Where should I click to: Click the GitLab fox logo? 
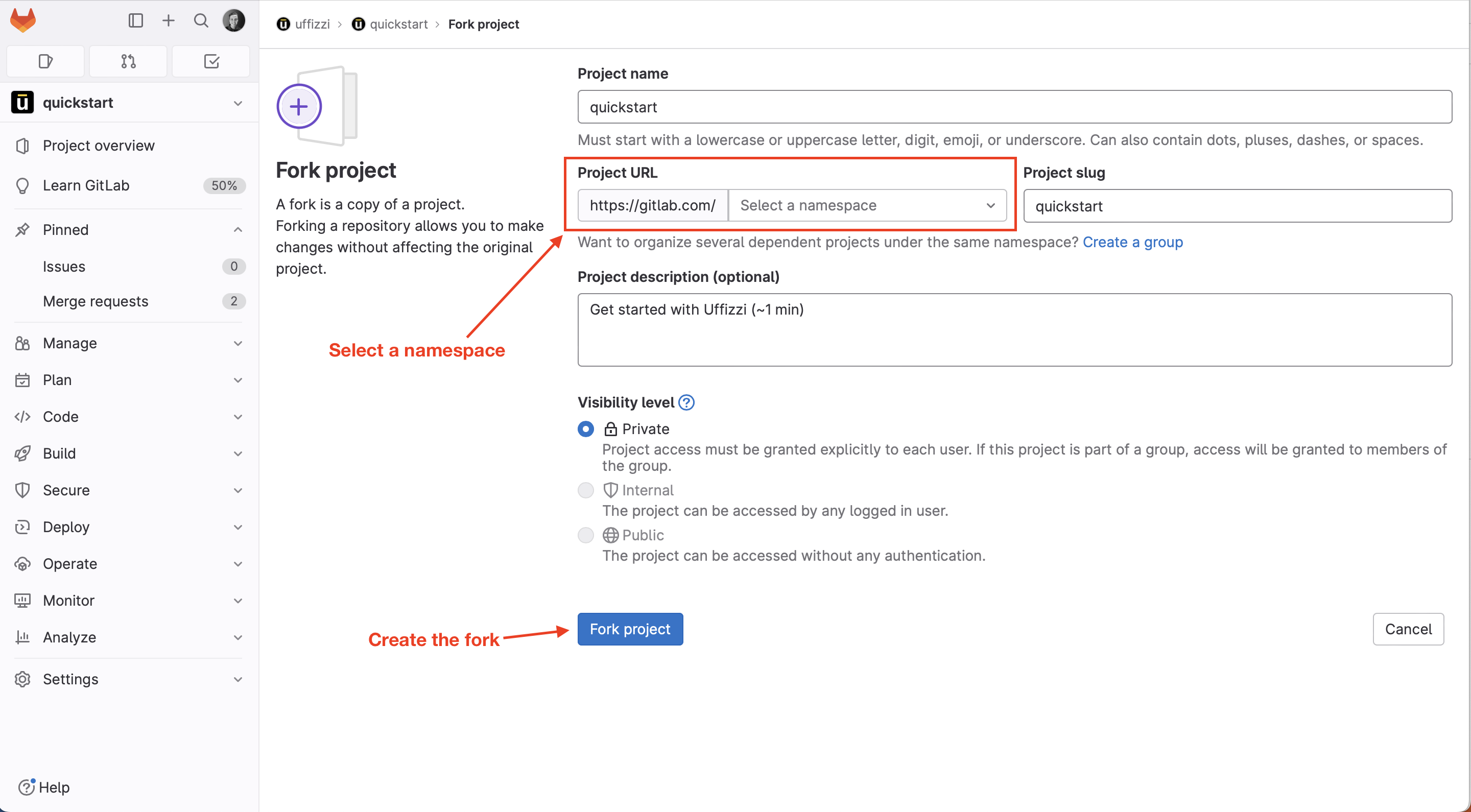click(23, 20)
